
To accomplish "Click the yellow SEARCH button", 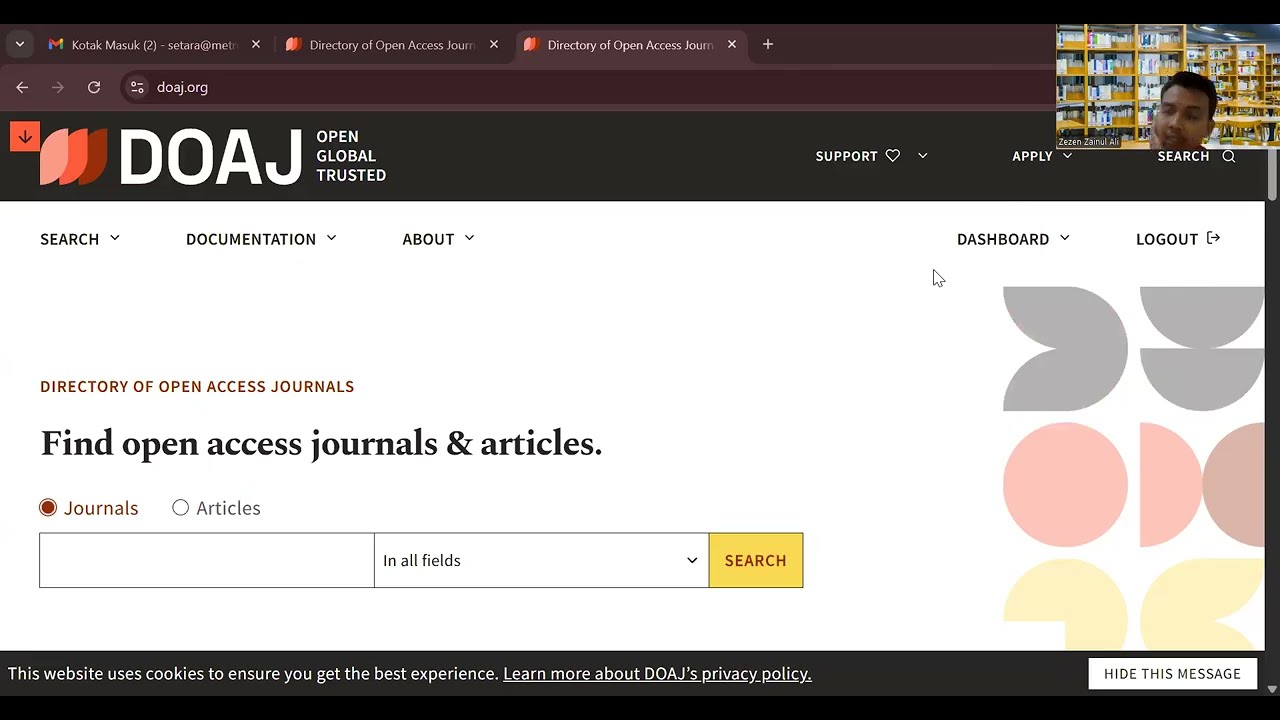I will pos(756,560).
